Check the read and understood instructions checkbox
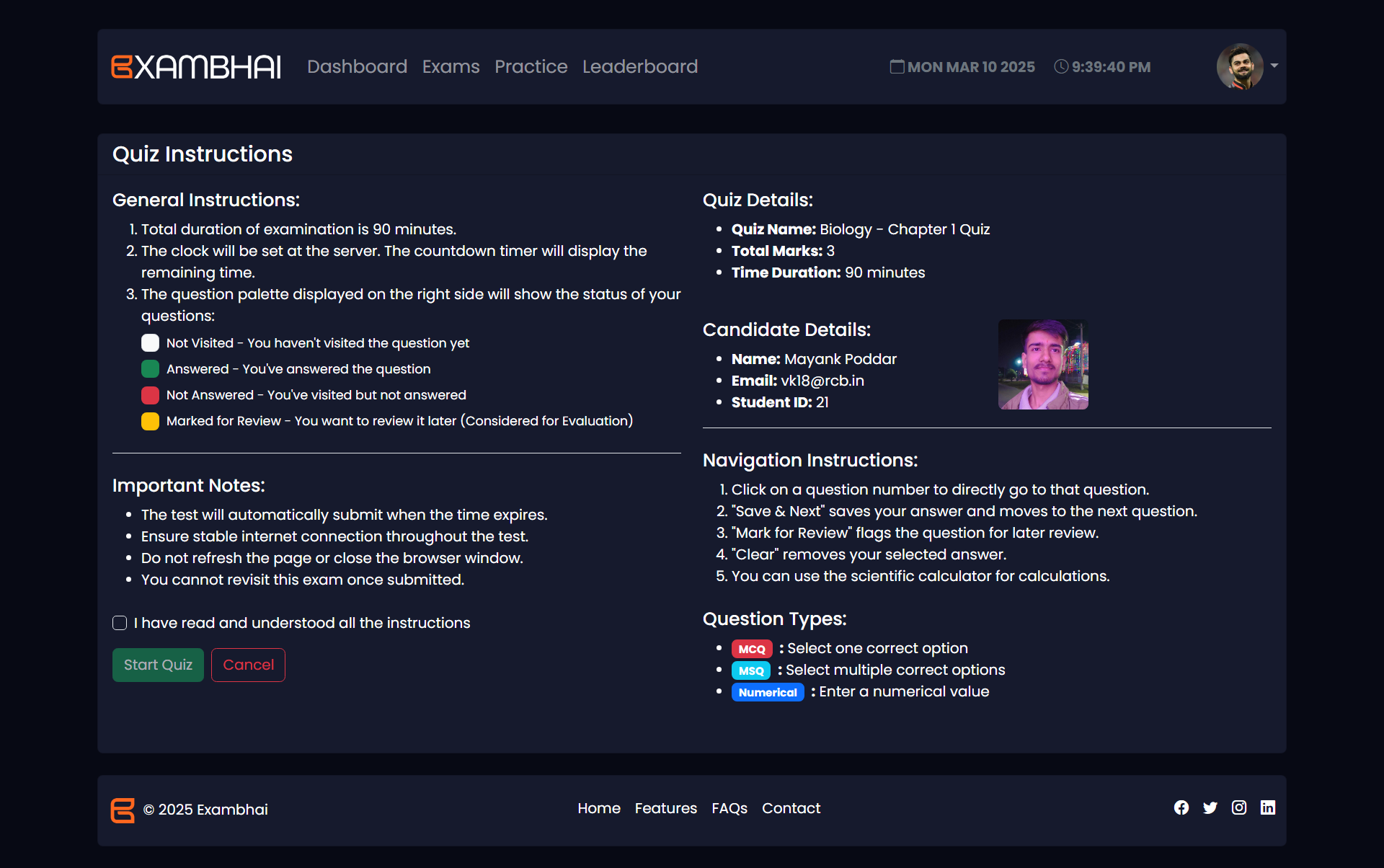 click(120, 623)
